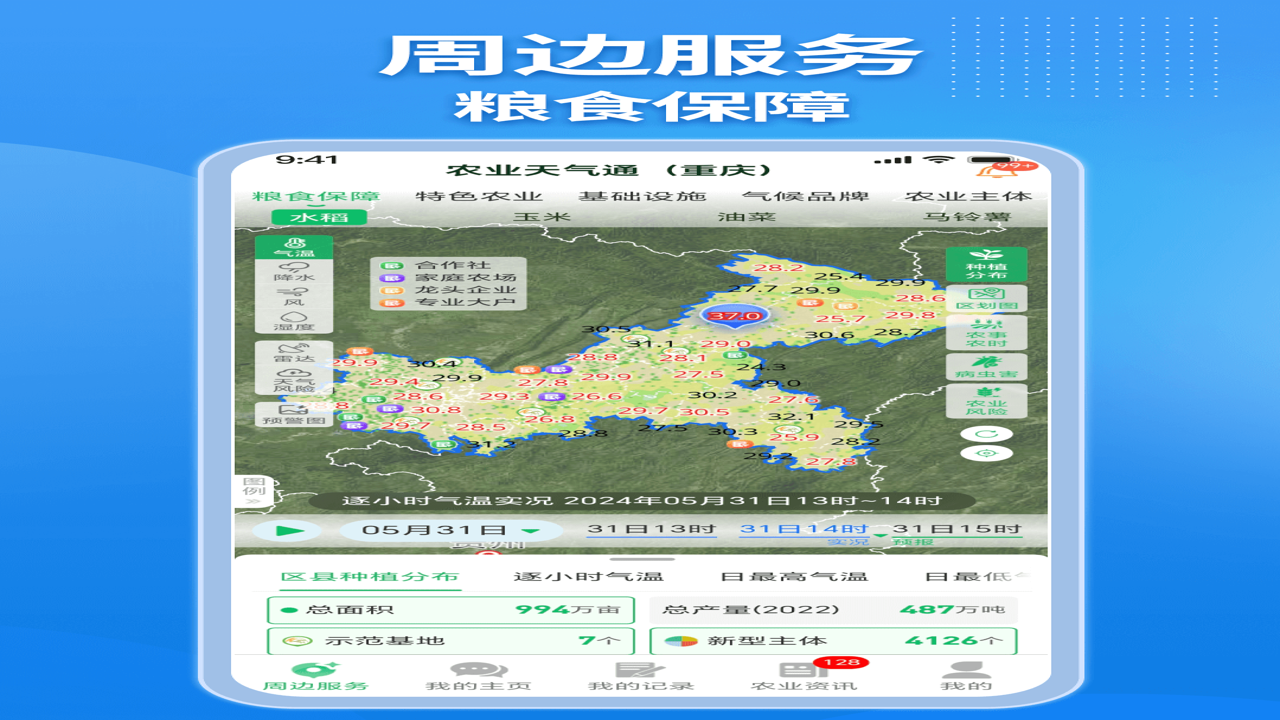
Task: Select the 风 wind layer
Action: pyautogui.click(x=295, y=296)
